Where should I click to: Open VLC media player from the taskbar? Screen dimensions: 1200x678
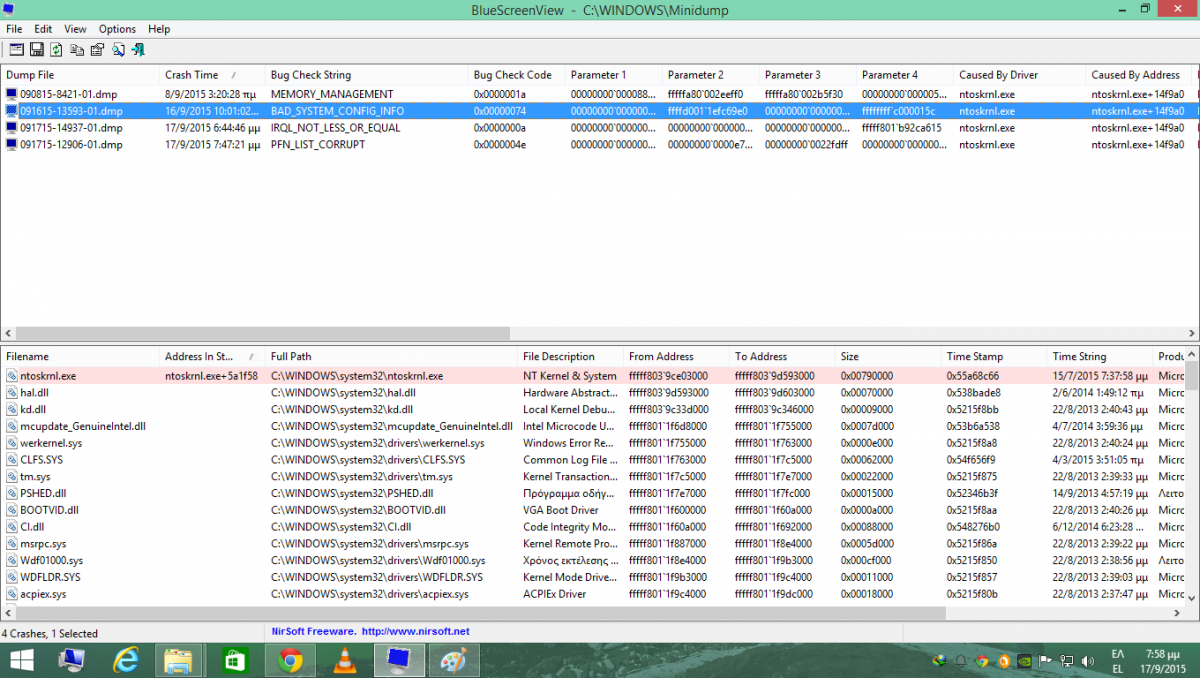tap(345, 660)
